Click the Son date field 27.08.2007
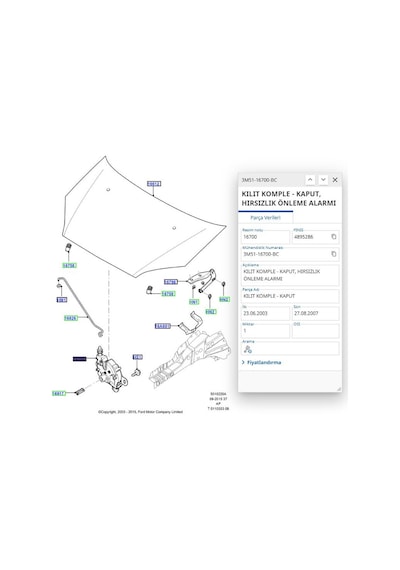Screen dimensions: 400x570 click(x=316, y=313)
